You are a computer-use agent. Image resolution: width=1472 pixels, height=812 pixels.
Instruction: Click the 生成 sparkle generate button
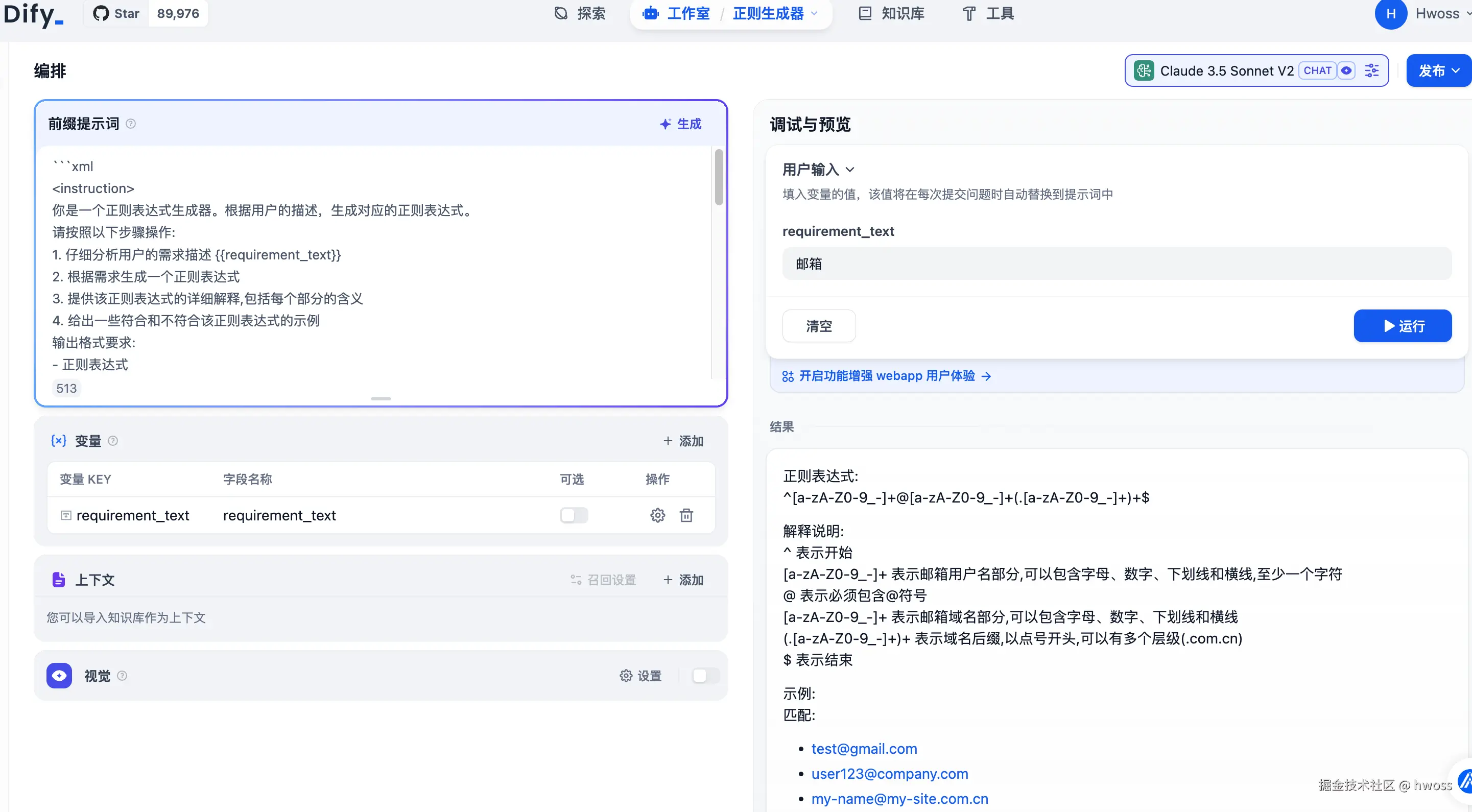click(x=680, y=124)
